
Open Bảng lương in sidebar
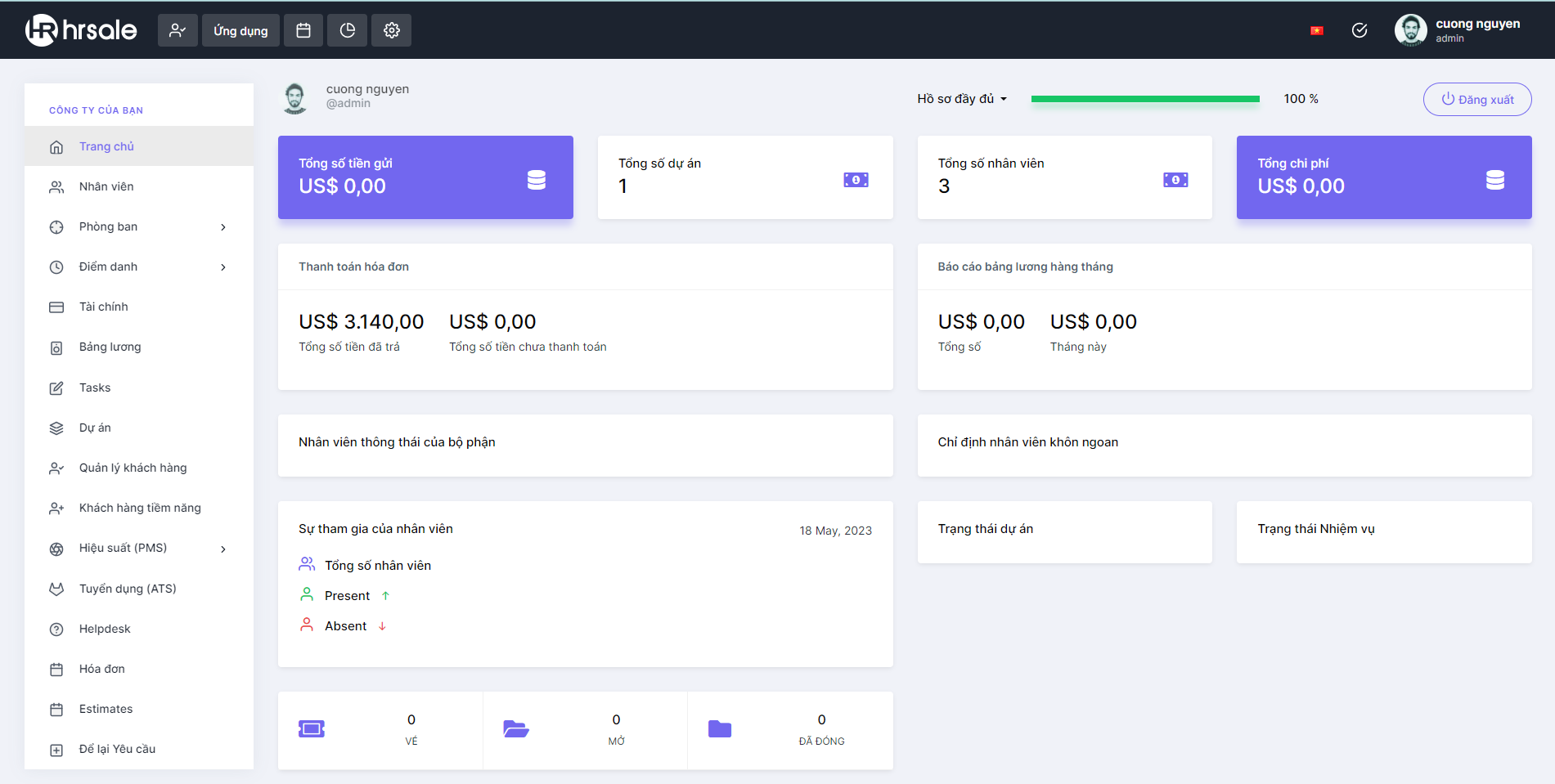(x=139, y=347)
